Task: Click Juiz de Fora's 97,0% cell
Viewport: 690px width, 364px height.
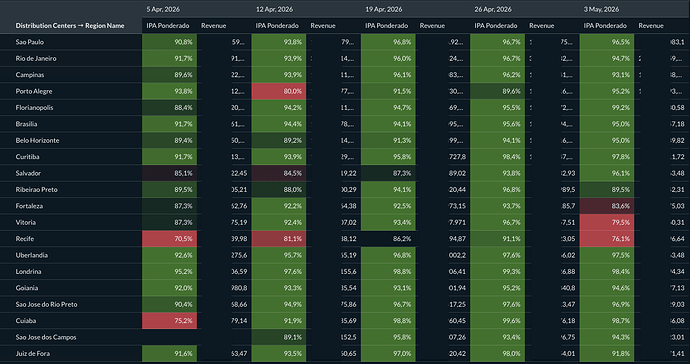Action: coord(388,353)
